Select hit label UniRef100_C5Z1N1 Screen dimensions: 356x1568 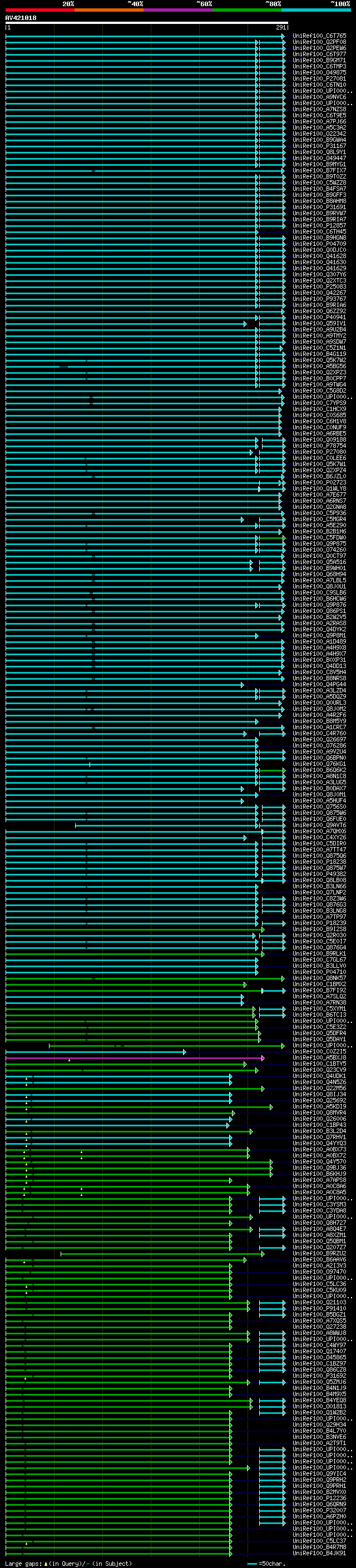pyautogui.click(x=319, y=348)
